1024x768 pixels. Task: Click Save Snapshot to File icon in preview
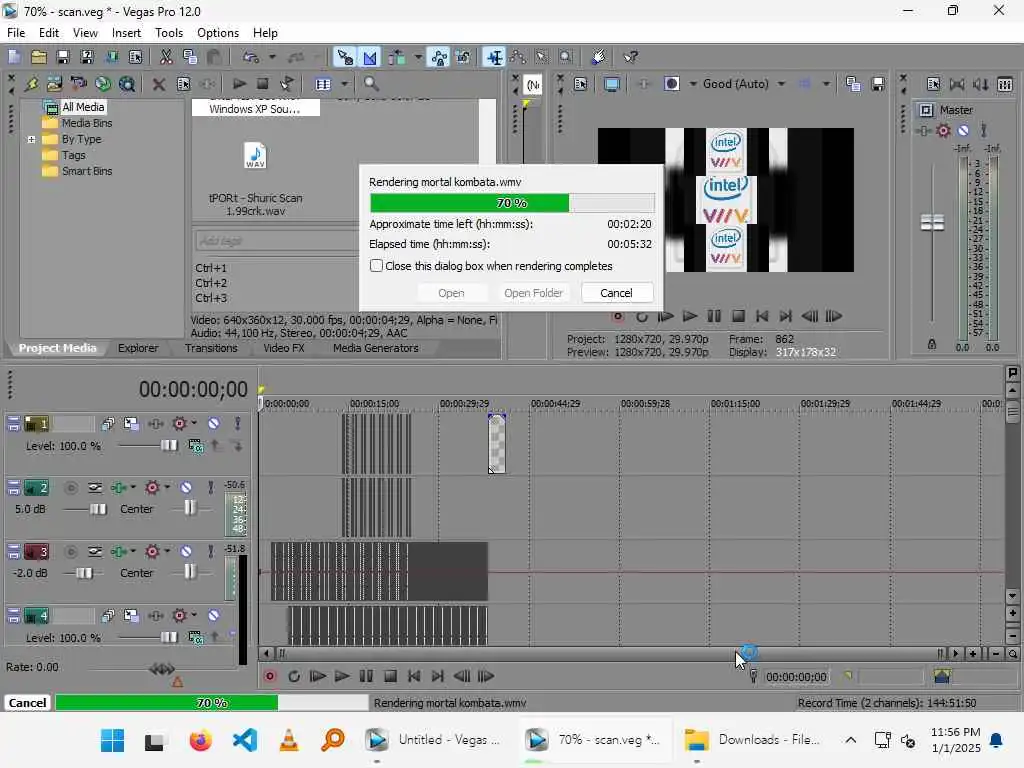point(878,84)
